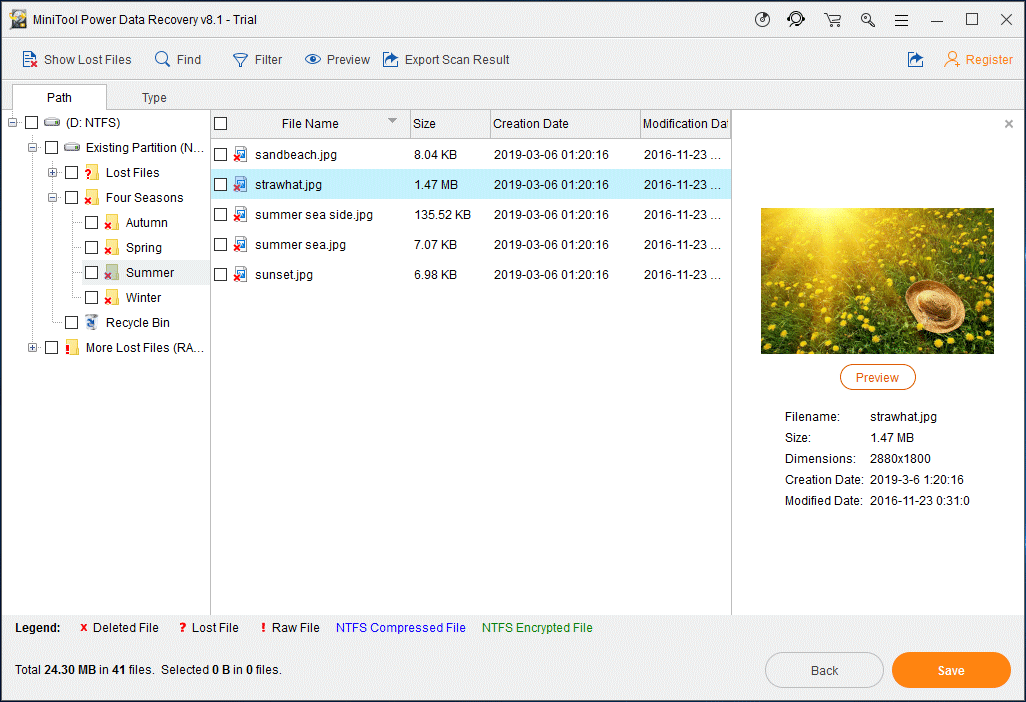Viewport: 1026px width, 702px height.
Task: Select the Autumn folder label
Action: (x=147, y=222)
